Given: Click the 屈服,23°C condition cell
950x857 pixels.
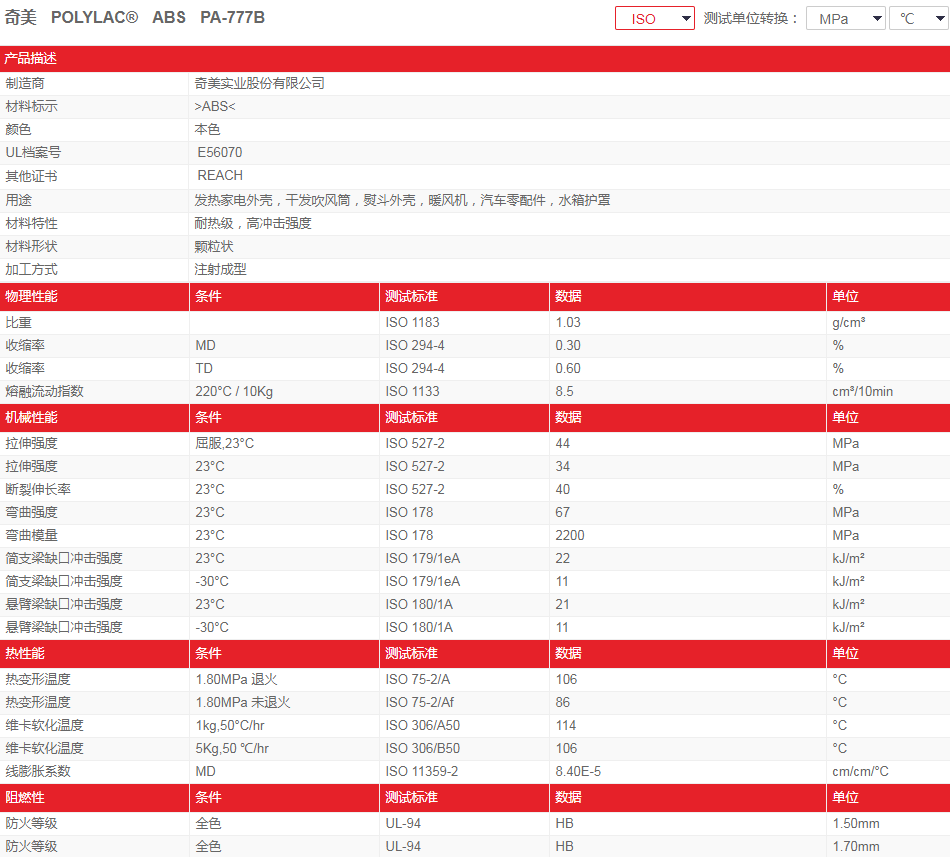Looking at the screenshot, I should (x=224, y=443).
